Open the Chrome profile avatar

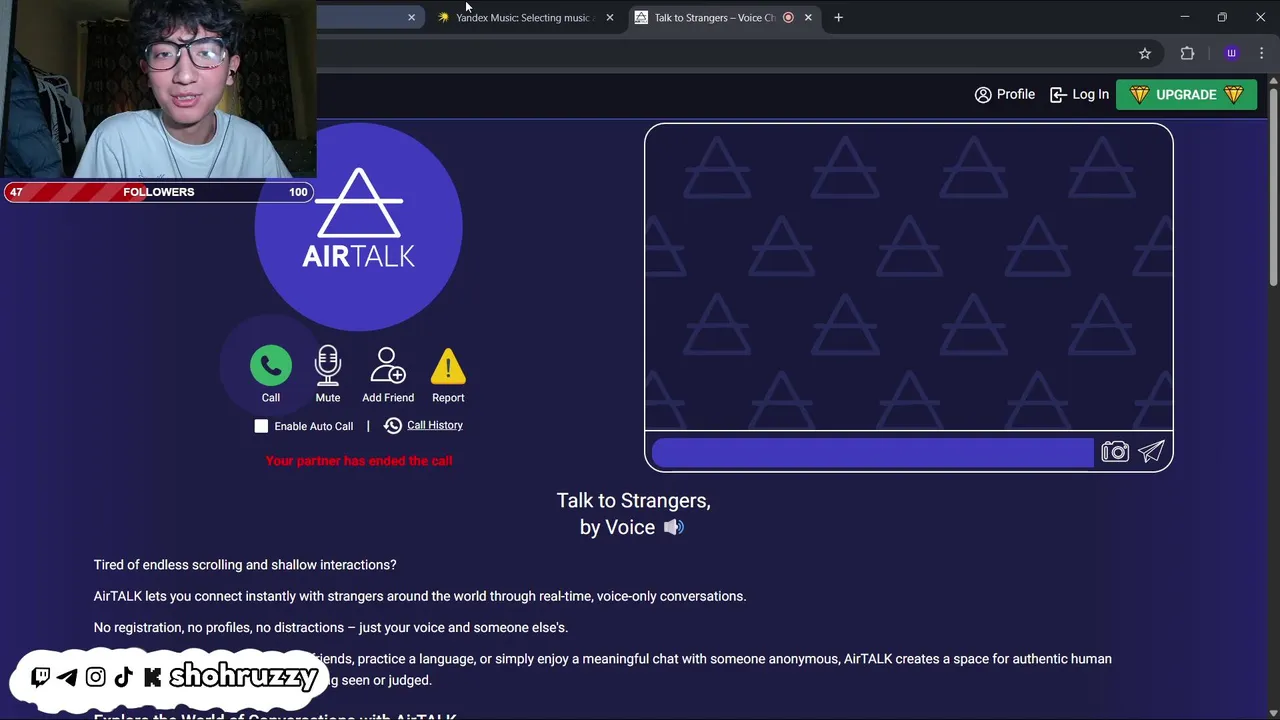[x=1231, y=53]
